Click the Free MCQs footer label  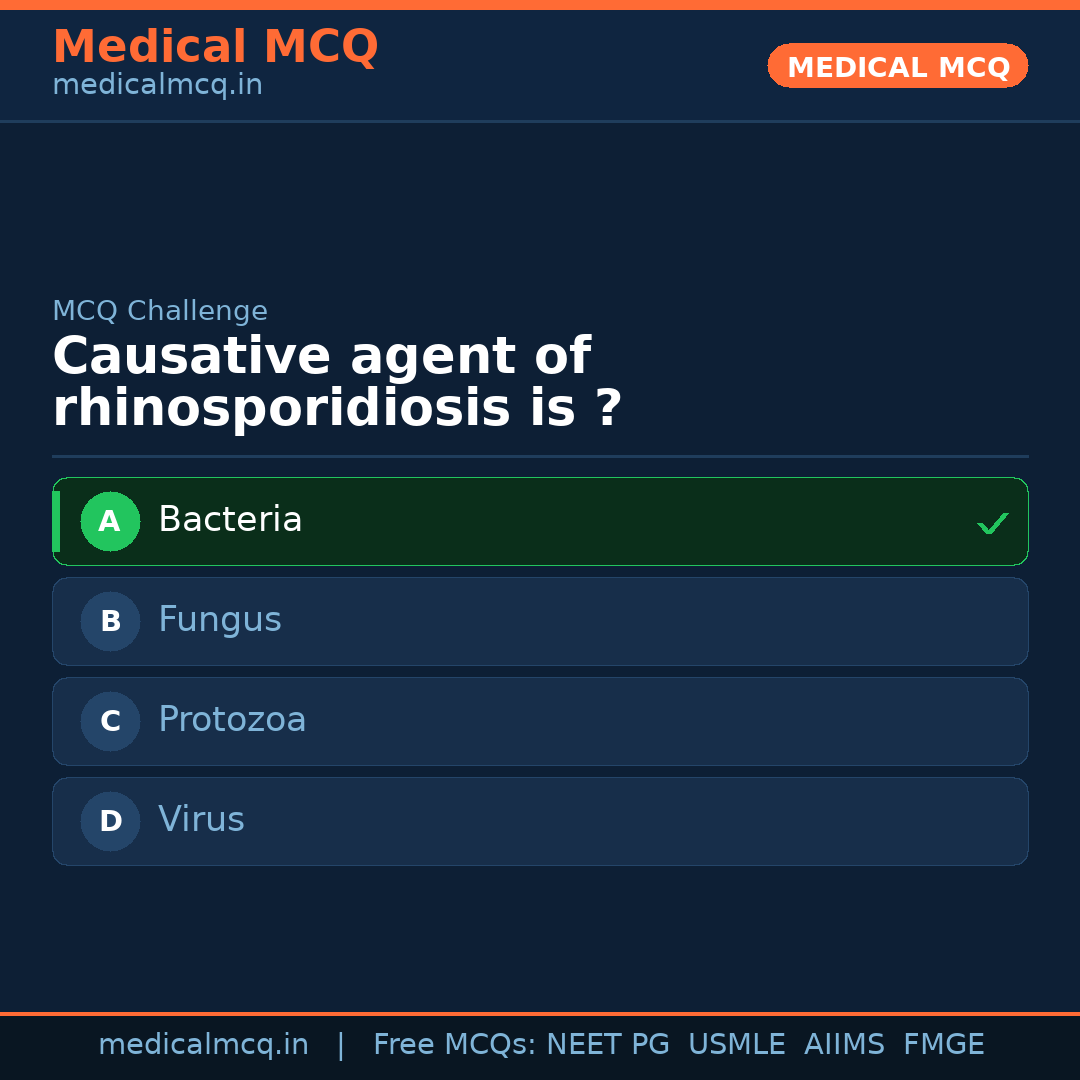point(454,1045)
